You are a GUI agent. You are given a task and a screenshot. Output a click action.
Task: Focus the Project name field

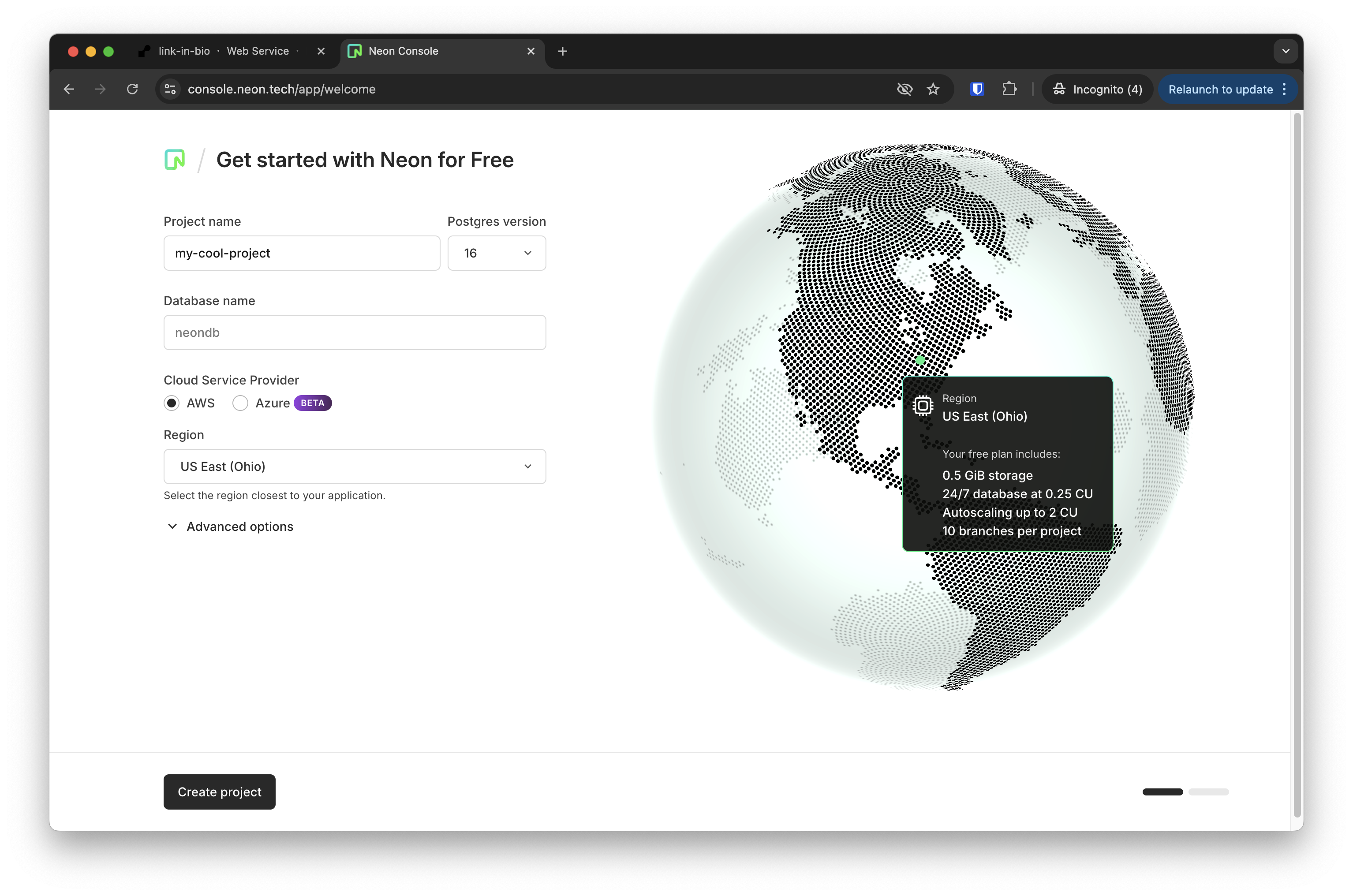[x=302, y=253]
